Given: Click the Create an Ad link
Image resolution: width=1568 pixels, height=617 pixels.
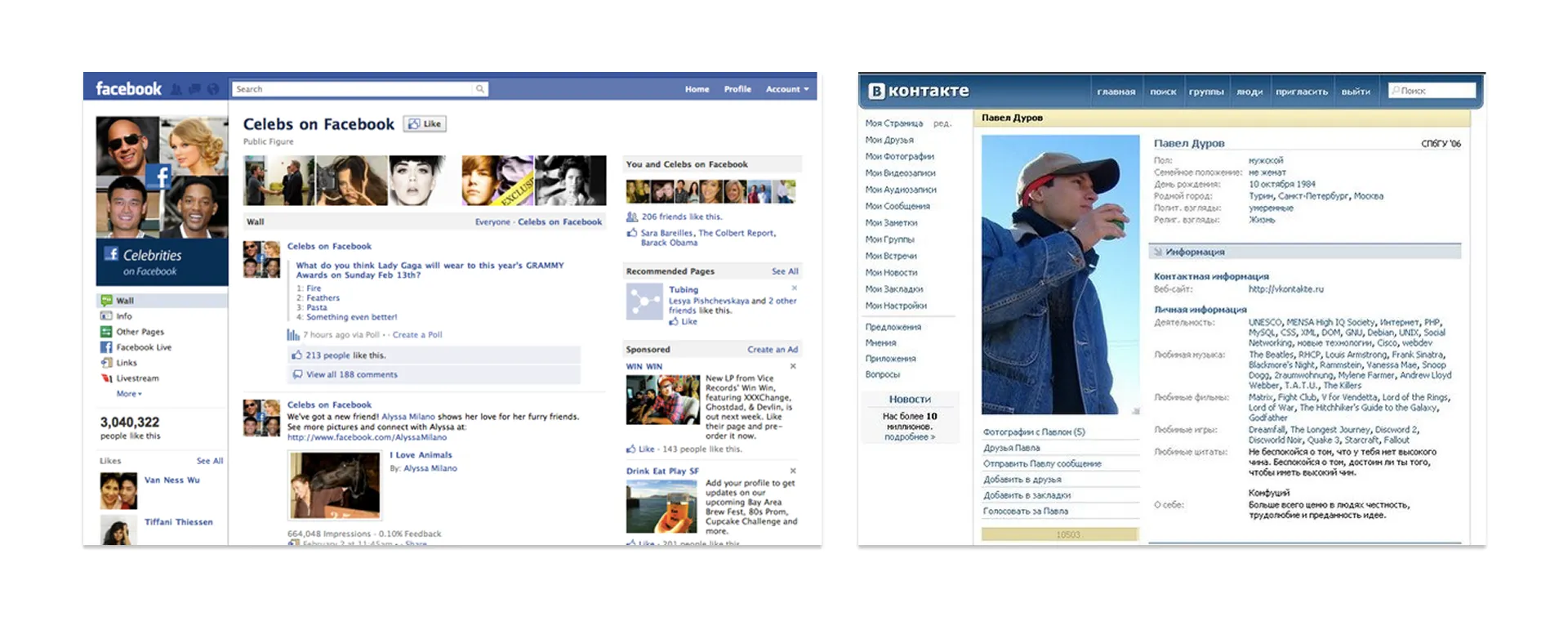Looking at the screenshot, I should pos(772,349).
